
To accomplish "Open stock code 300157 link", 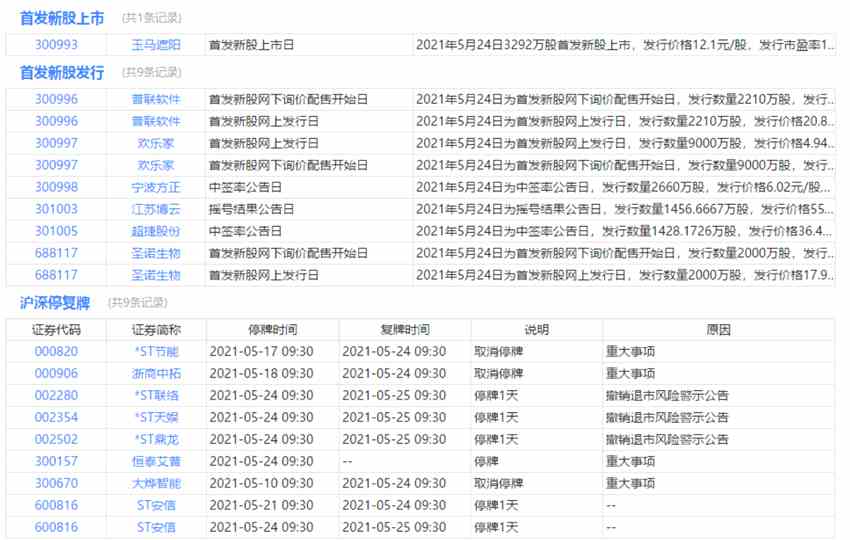I will (56, 461).
